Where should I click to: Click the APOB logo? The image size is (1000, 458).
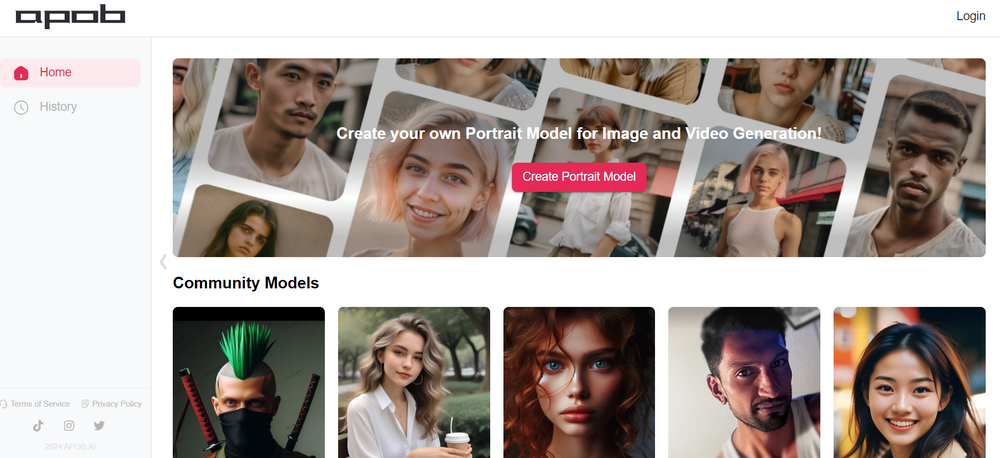tap(70, 17)
